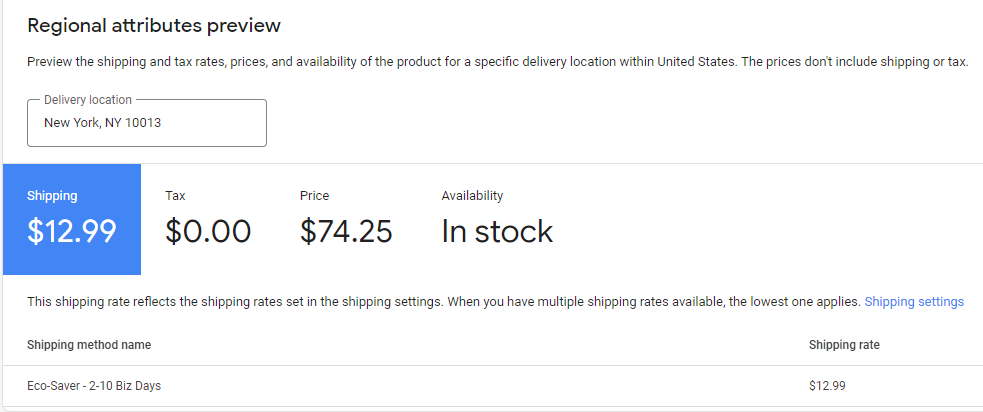
Task: Click the blue Shipping tile background
Action: point(72,260)
